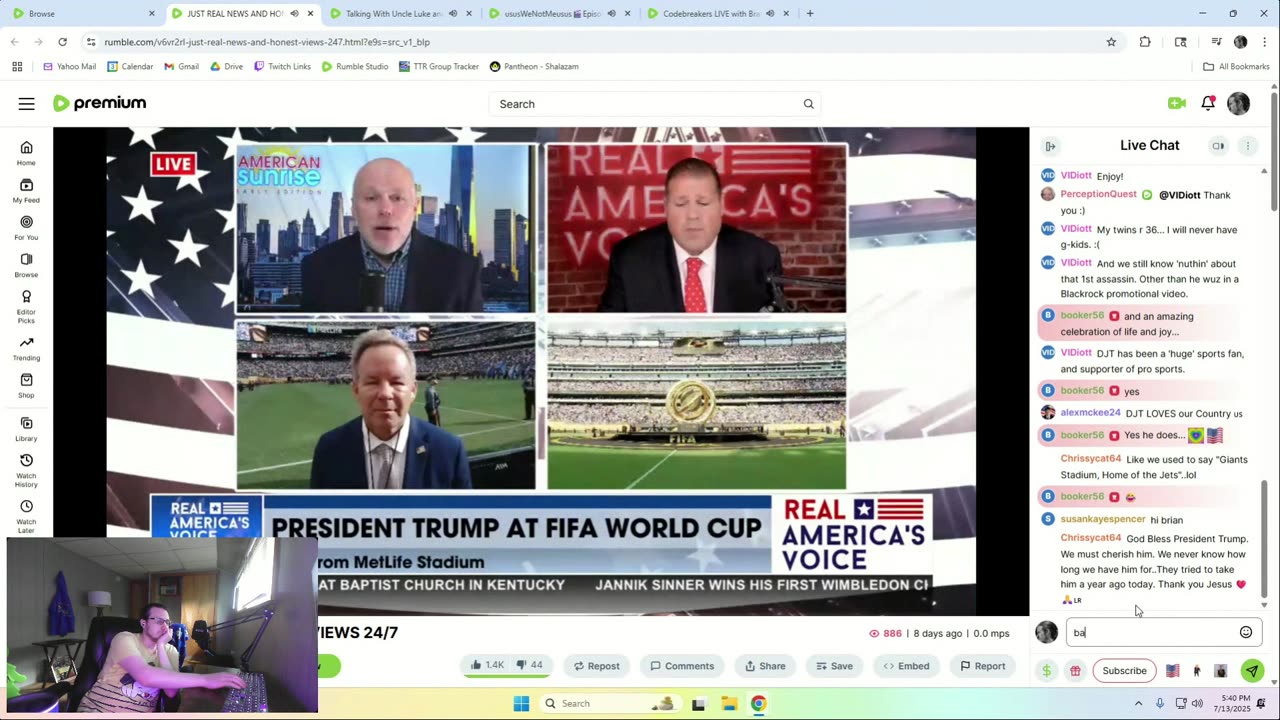
Task: Mute the Codebreakers LIVE tab audio
Action: tap(769, 14)
